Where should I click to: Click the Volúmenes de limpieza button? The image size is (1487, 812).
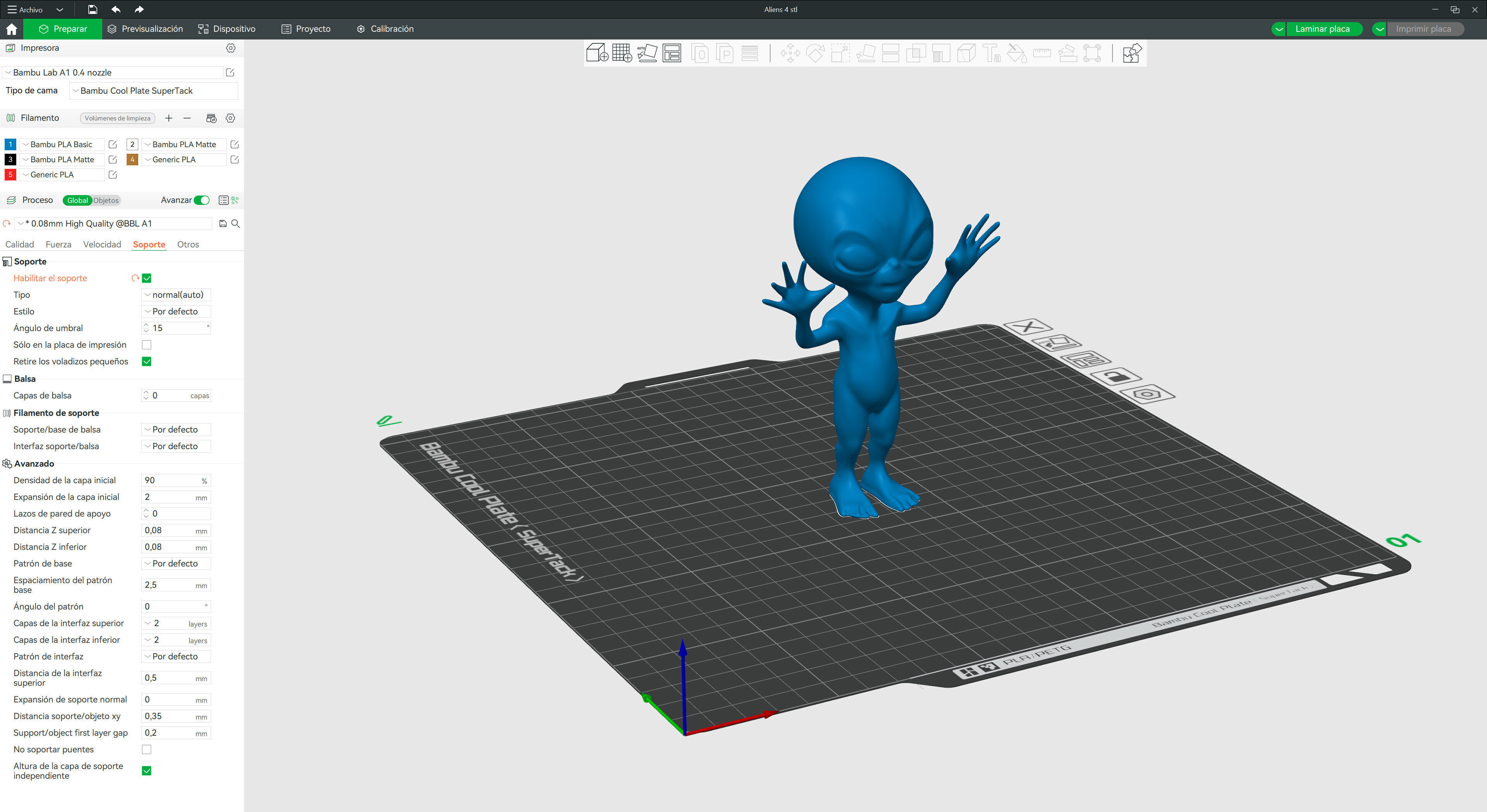click(x=117, y=118)
